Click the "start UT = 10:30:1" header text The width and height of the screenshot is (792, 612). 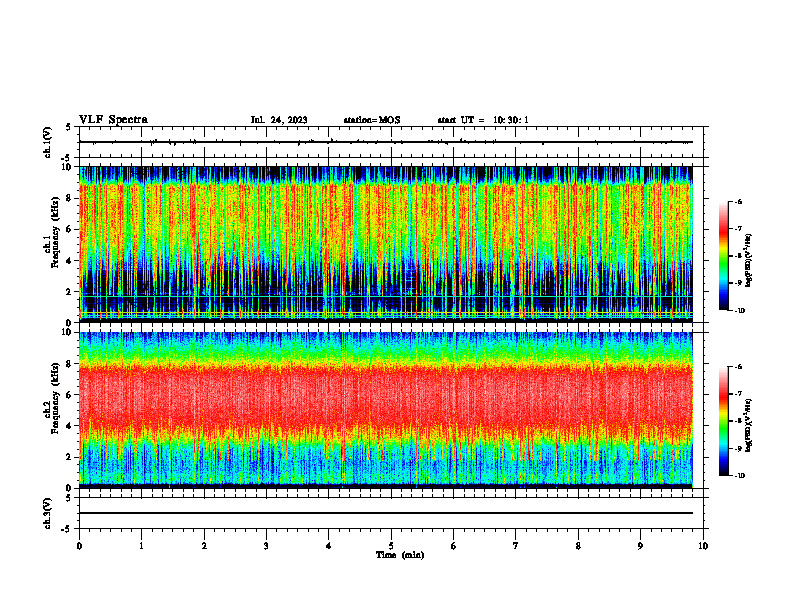click(483, 120)
